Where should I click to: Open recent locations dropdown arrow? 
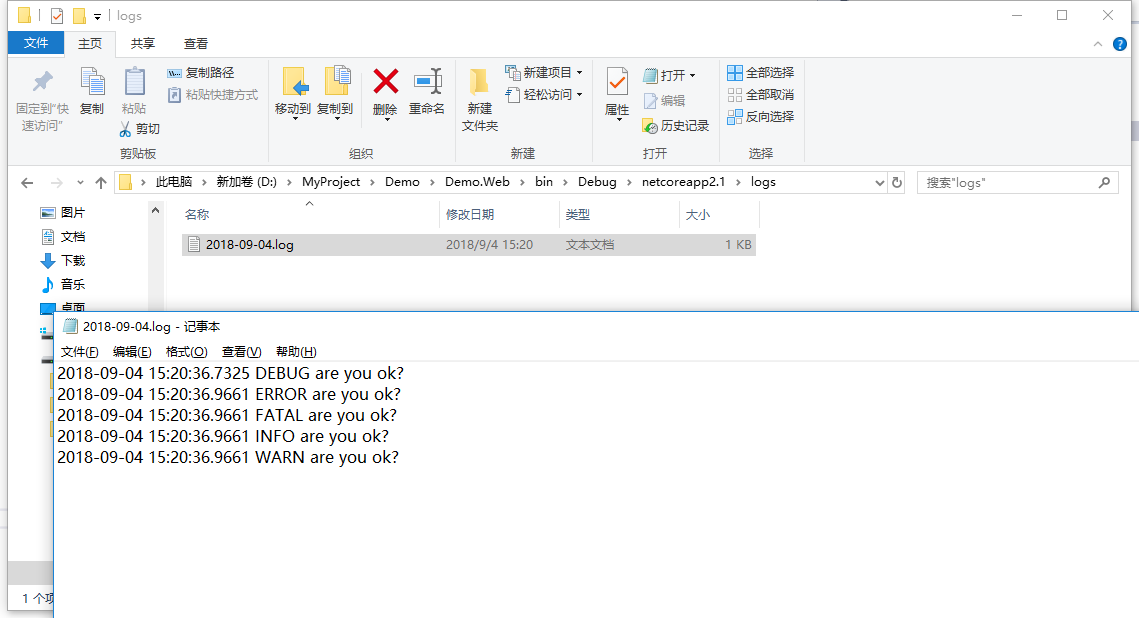(x=80, y=182)
